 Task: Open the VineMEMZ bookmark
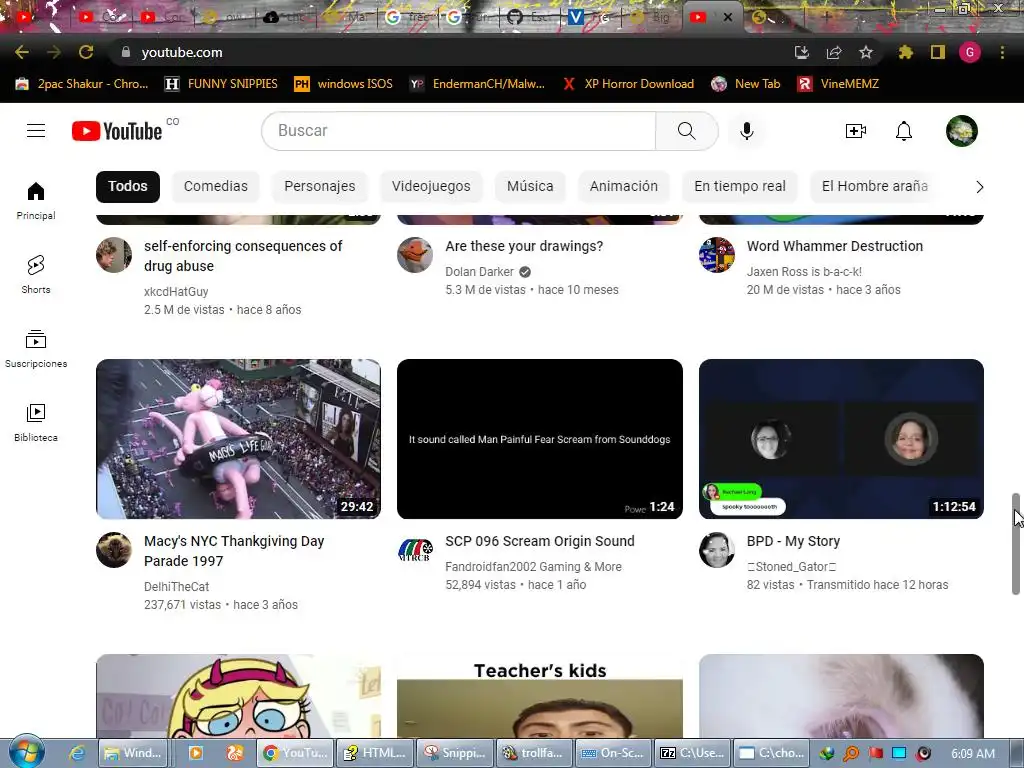coord(839,84)
